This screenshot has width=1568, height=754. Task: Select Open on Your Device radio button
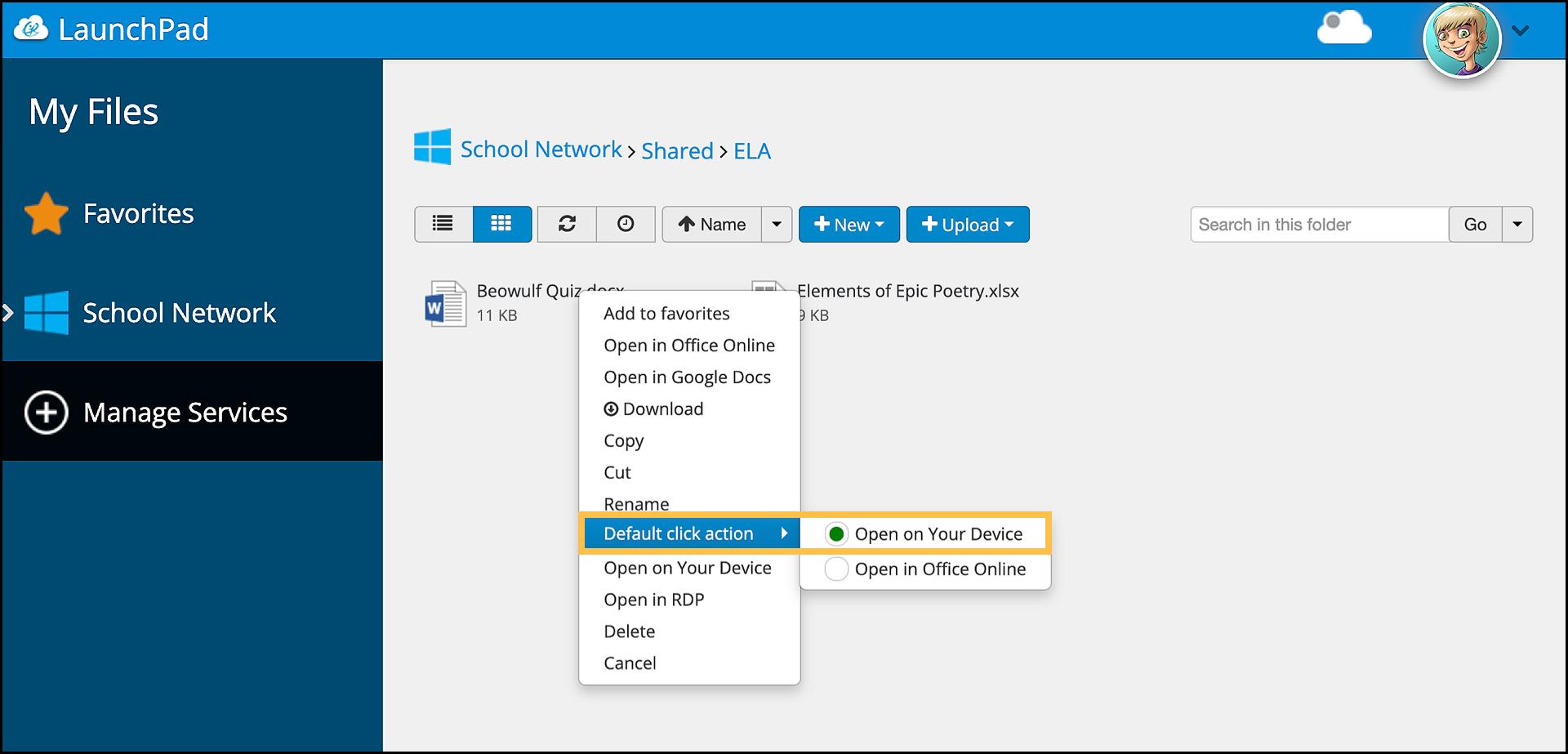[x=836, y=534]
